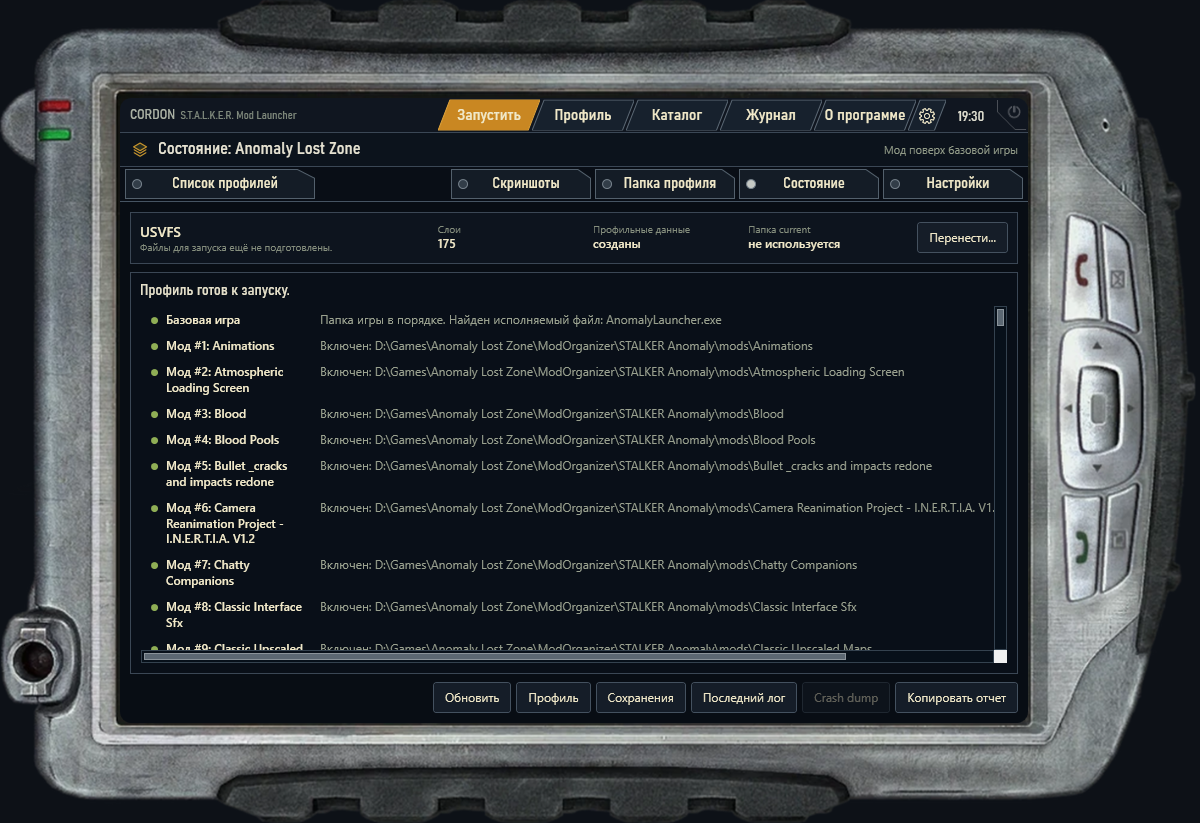Switch to the Запустить tab
The image size is (1200, 823).
click(x=489, y=115)
